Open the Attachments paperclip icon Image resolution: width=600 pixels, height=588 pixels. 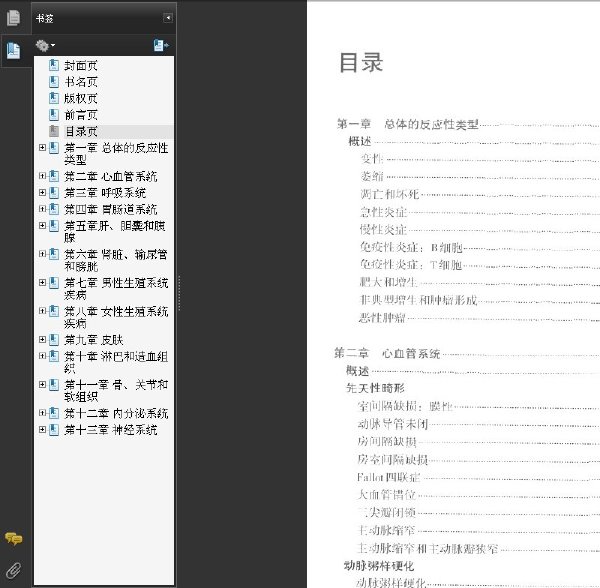coord(14,570)
